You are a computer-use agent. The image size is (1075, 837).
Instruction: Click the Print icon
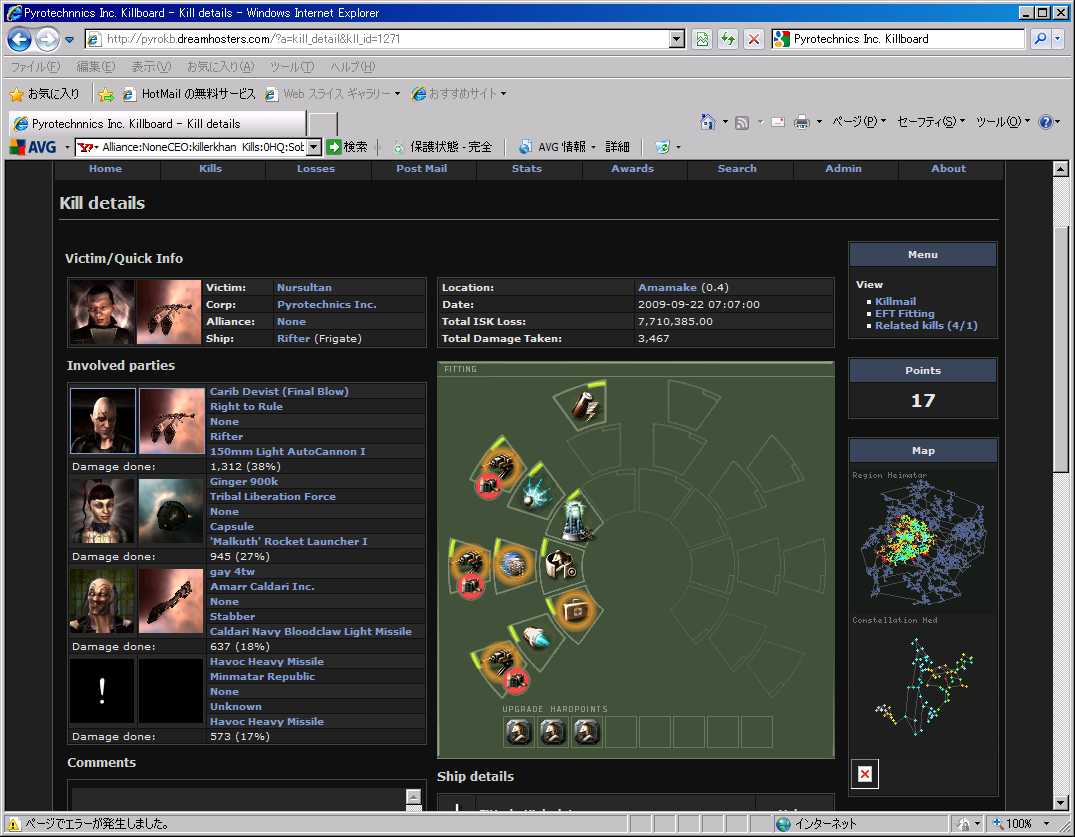(801, 122)
